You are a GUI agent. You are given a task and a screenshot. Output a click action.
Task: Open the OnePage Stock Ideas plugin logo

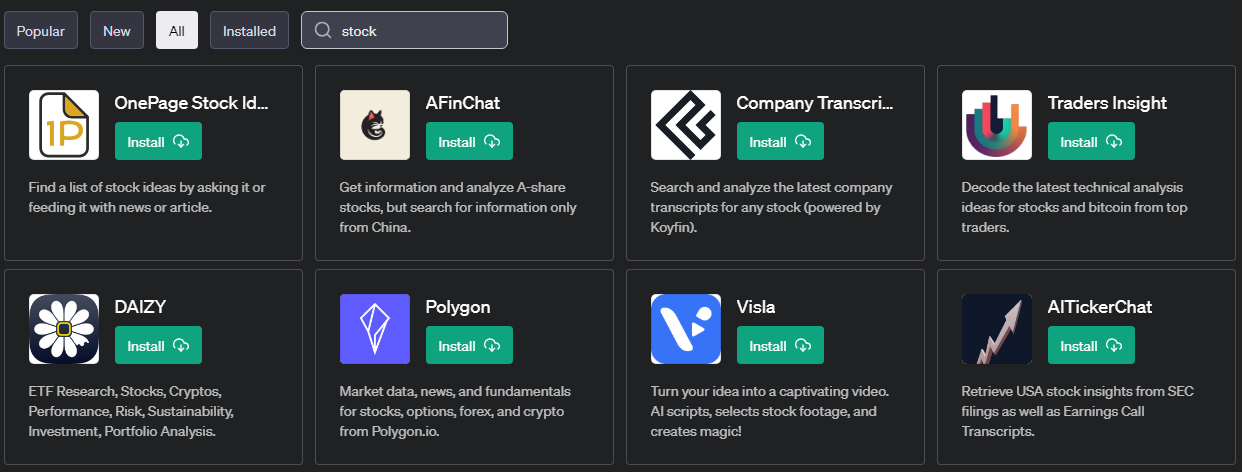[64, 125]
